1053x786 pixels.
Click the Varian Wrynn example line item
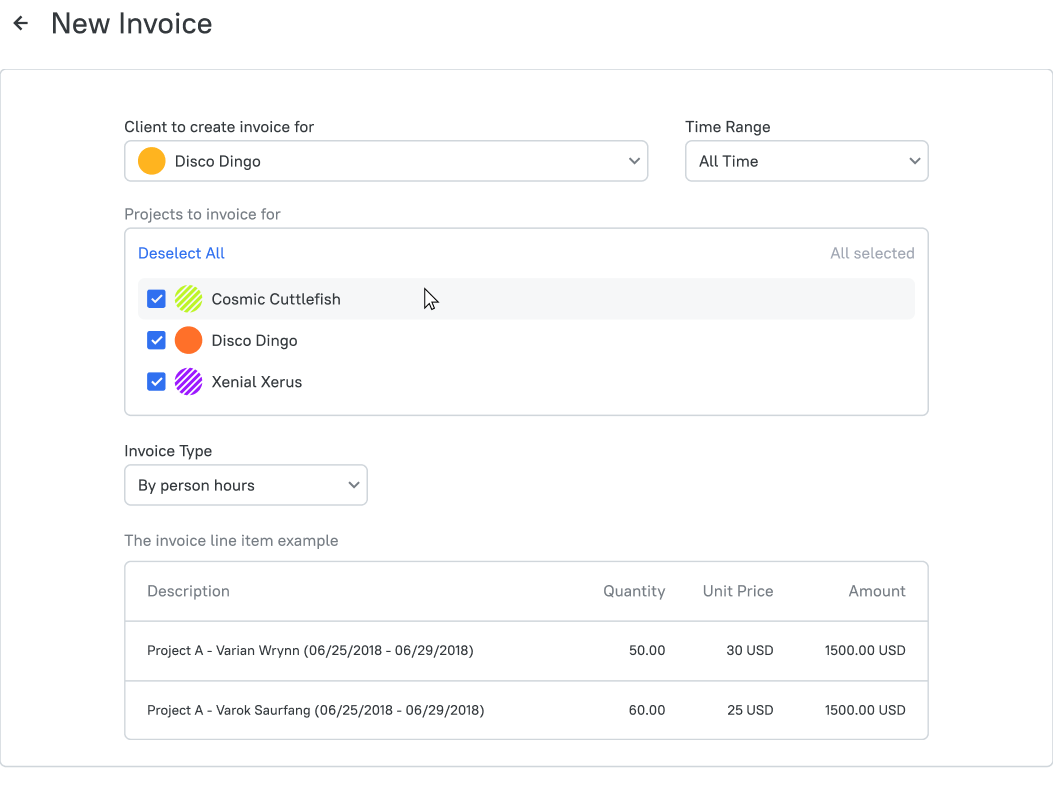(x=526, y=650)
